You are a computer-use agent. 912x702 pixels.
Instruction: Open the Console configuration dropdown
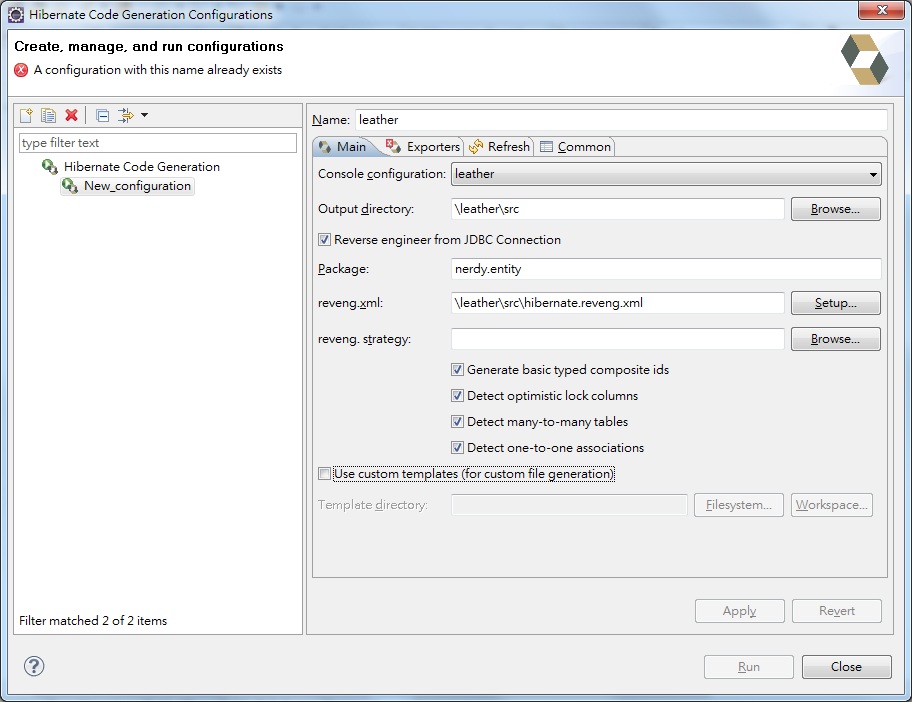[x=666, y=174]
